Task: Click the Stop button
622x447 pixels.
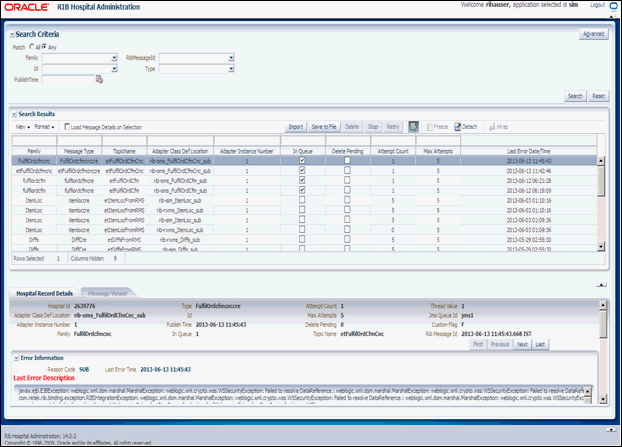Action: [373, 127]
